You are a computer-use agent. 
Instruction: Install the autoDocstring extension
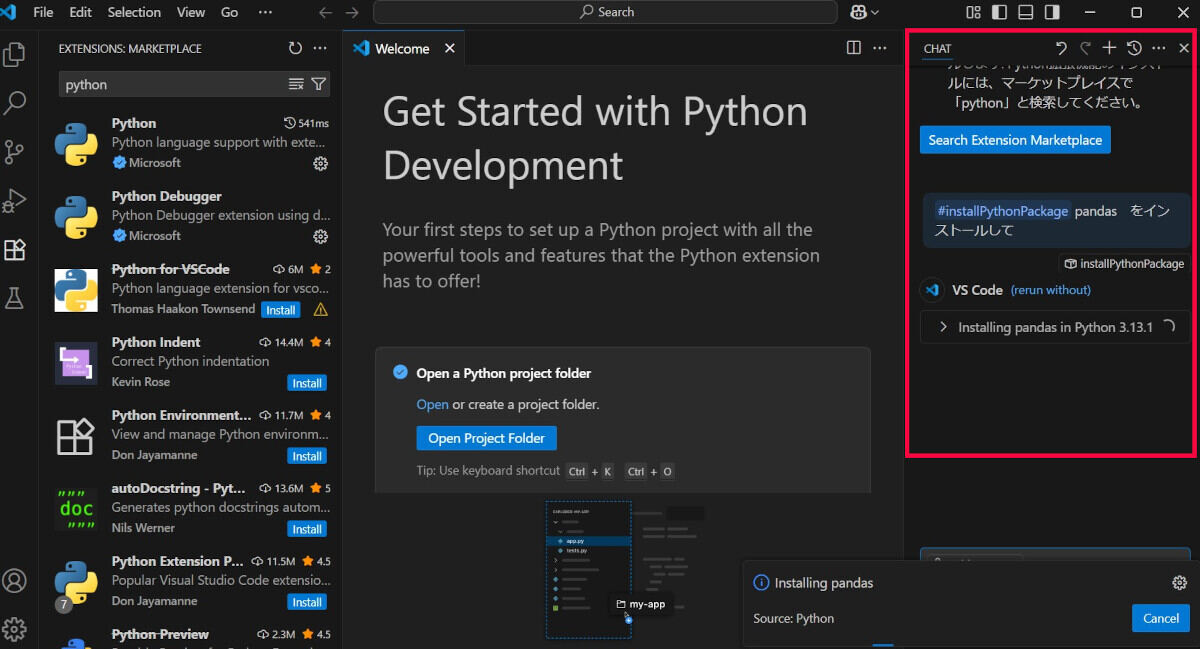click(307, 529)
